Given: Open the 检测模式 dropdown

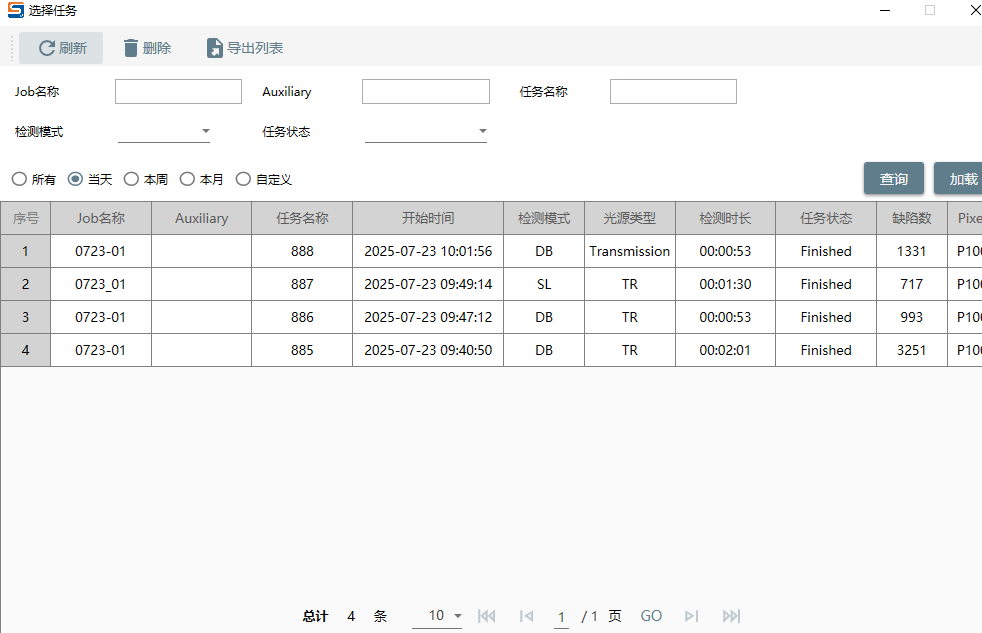Looking at the screenshot, I should pyautogui.click(x=205, y=131).
